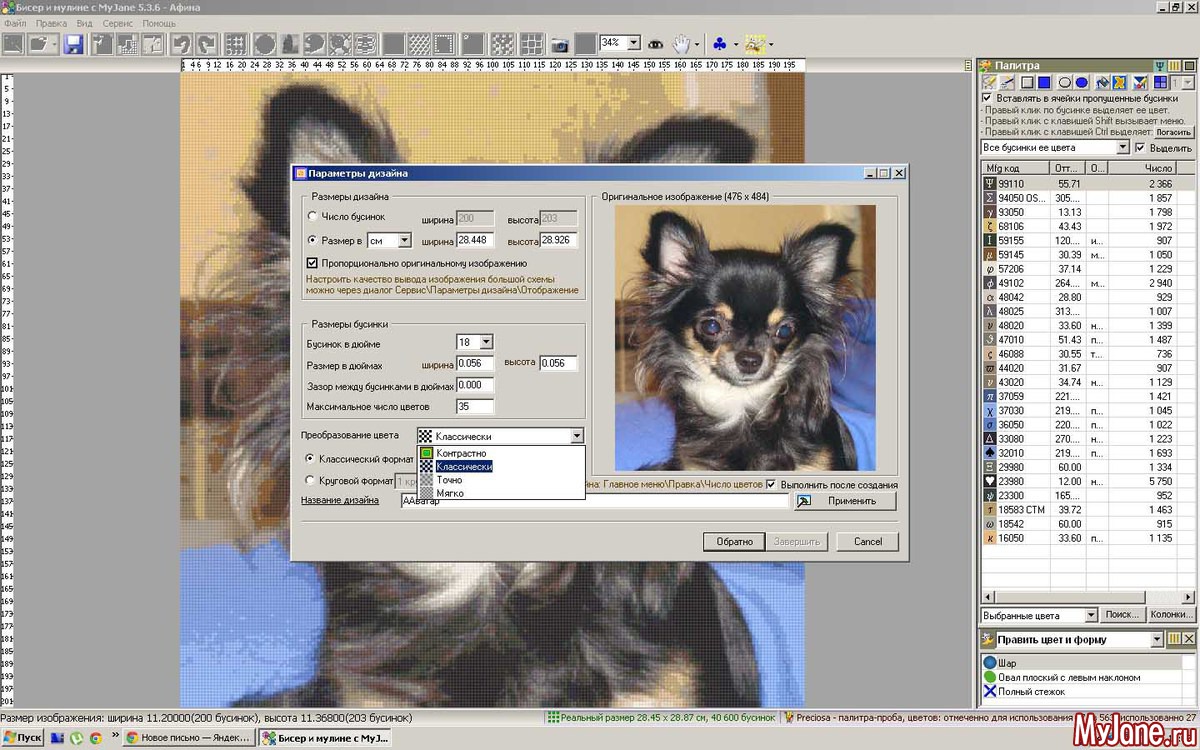Select the filled blue circle palette tool
Screen dimensions: 1200x750
click(1081, 83)
